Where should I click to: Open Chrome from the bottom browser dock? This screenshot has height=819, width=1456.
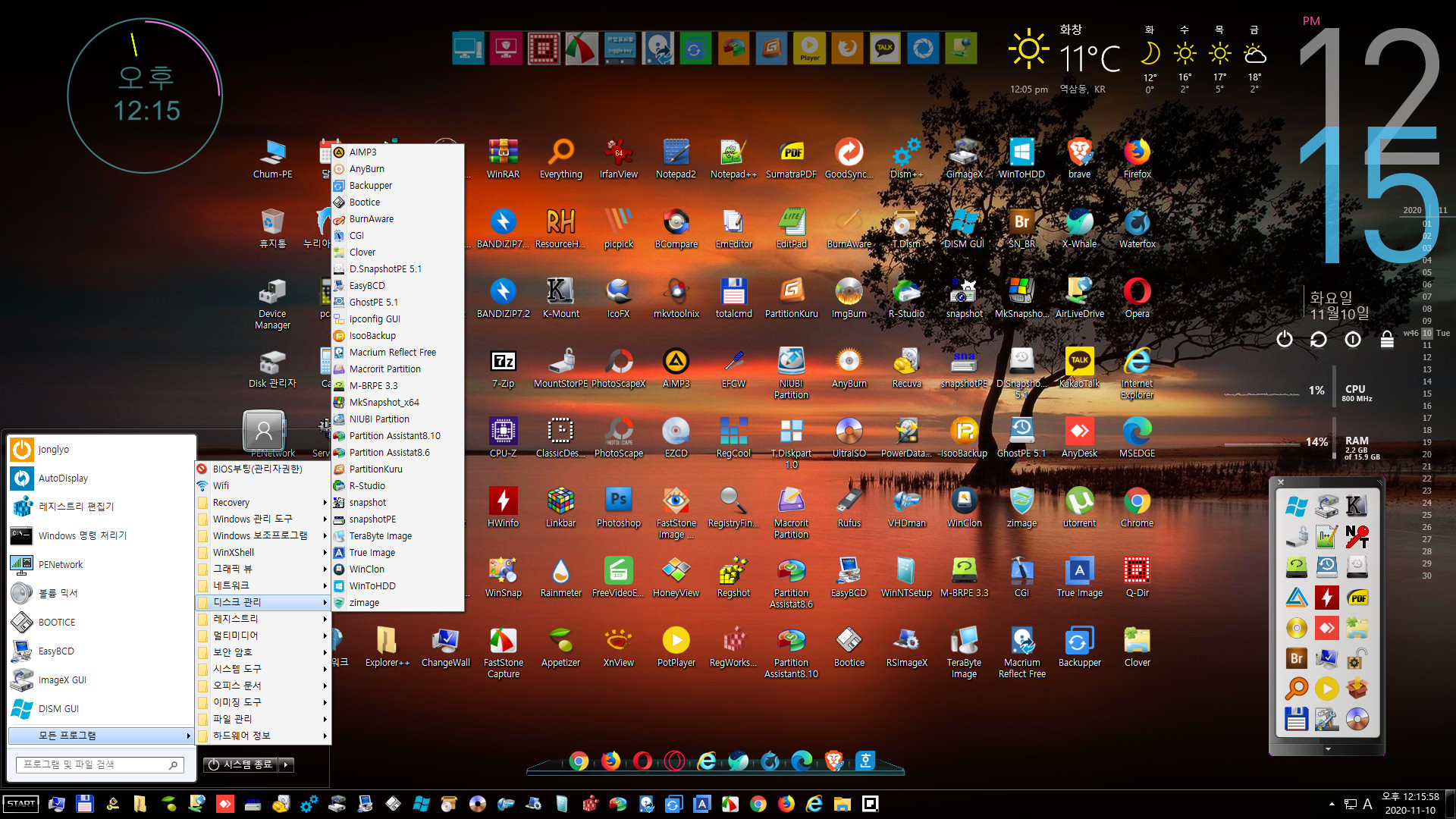[x=579, y=761]
